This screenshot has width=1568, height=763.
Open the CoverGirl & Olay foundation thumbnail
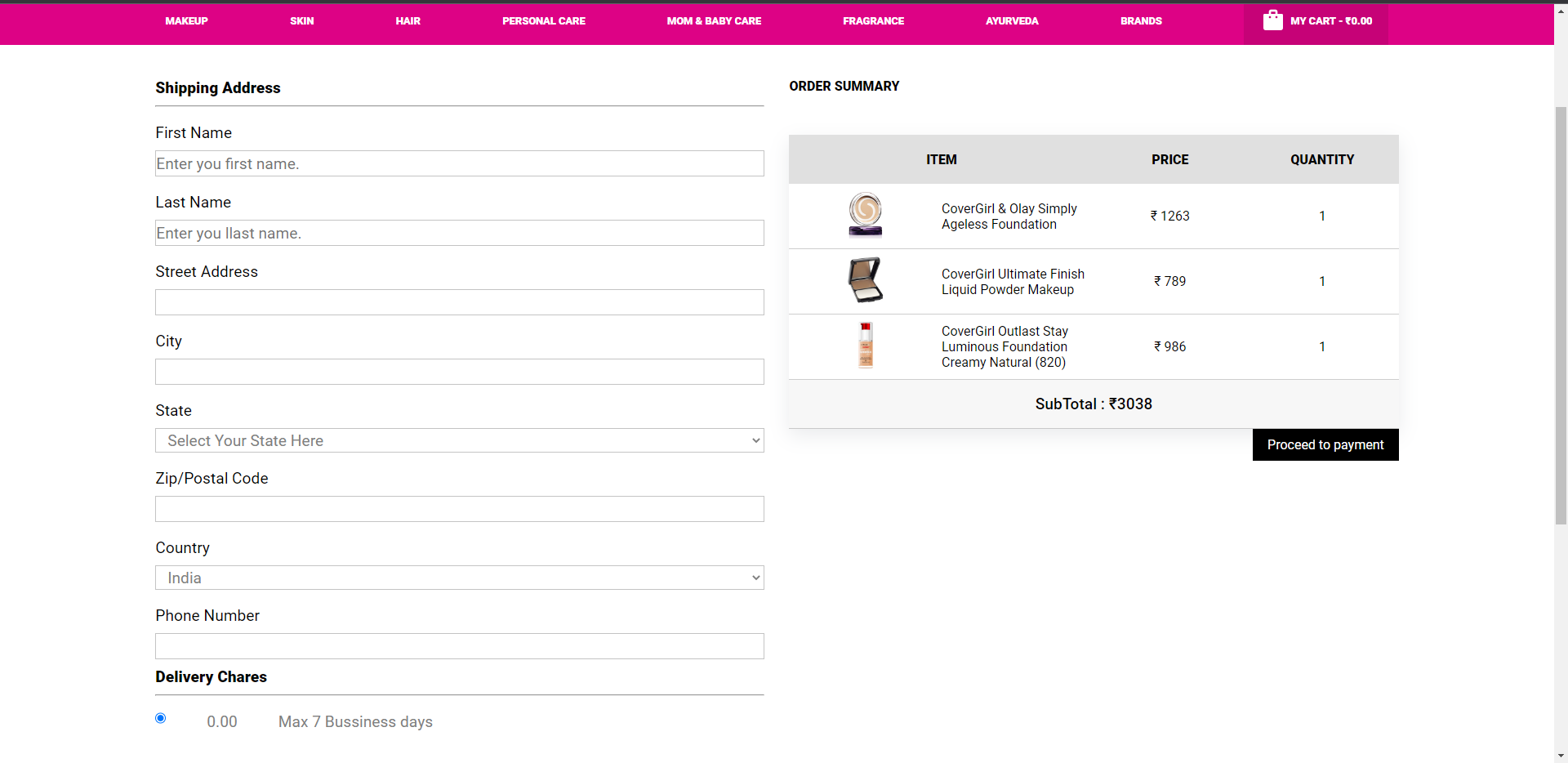pyautogui.click(x=865, y=215)
